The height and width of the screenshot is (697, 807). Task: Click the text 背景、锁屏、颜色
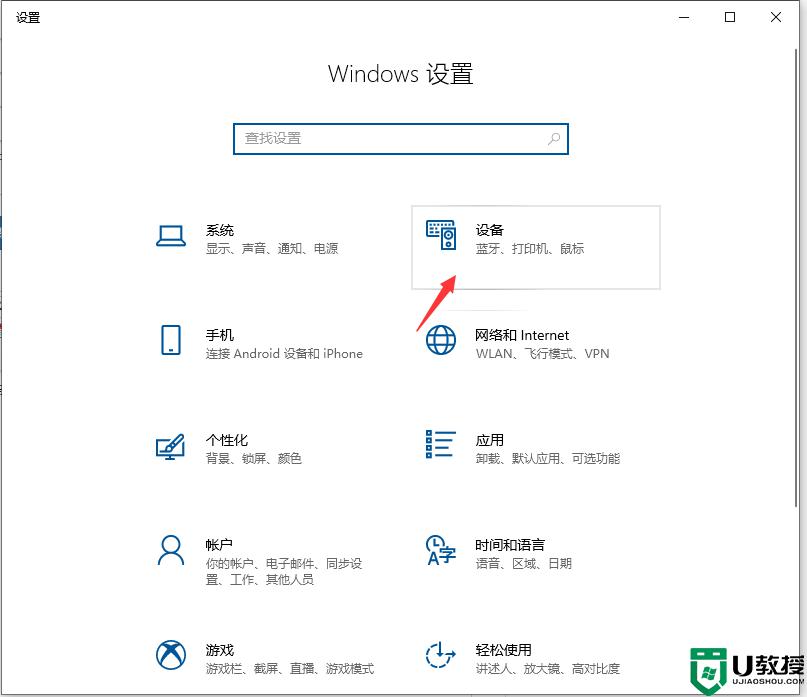point(254,458)
